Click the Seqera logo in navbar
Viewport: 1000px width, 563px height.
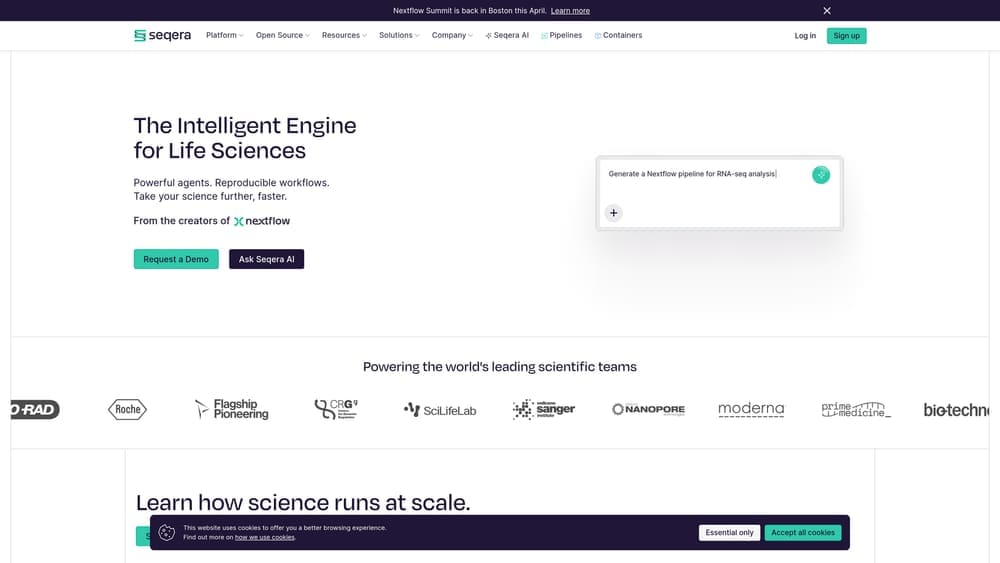[x=162, y=36]
